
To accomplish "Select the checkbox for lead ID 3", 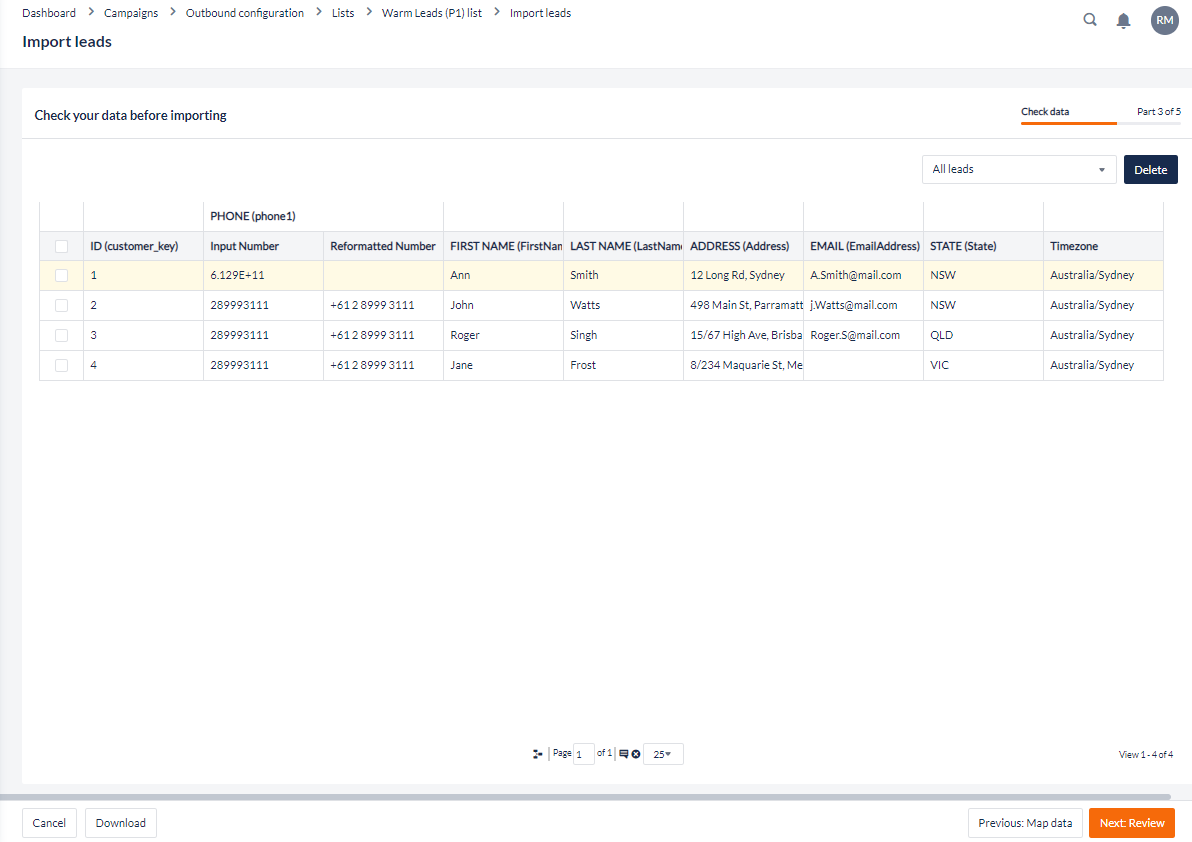I will 62,335.
